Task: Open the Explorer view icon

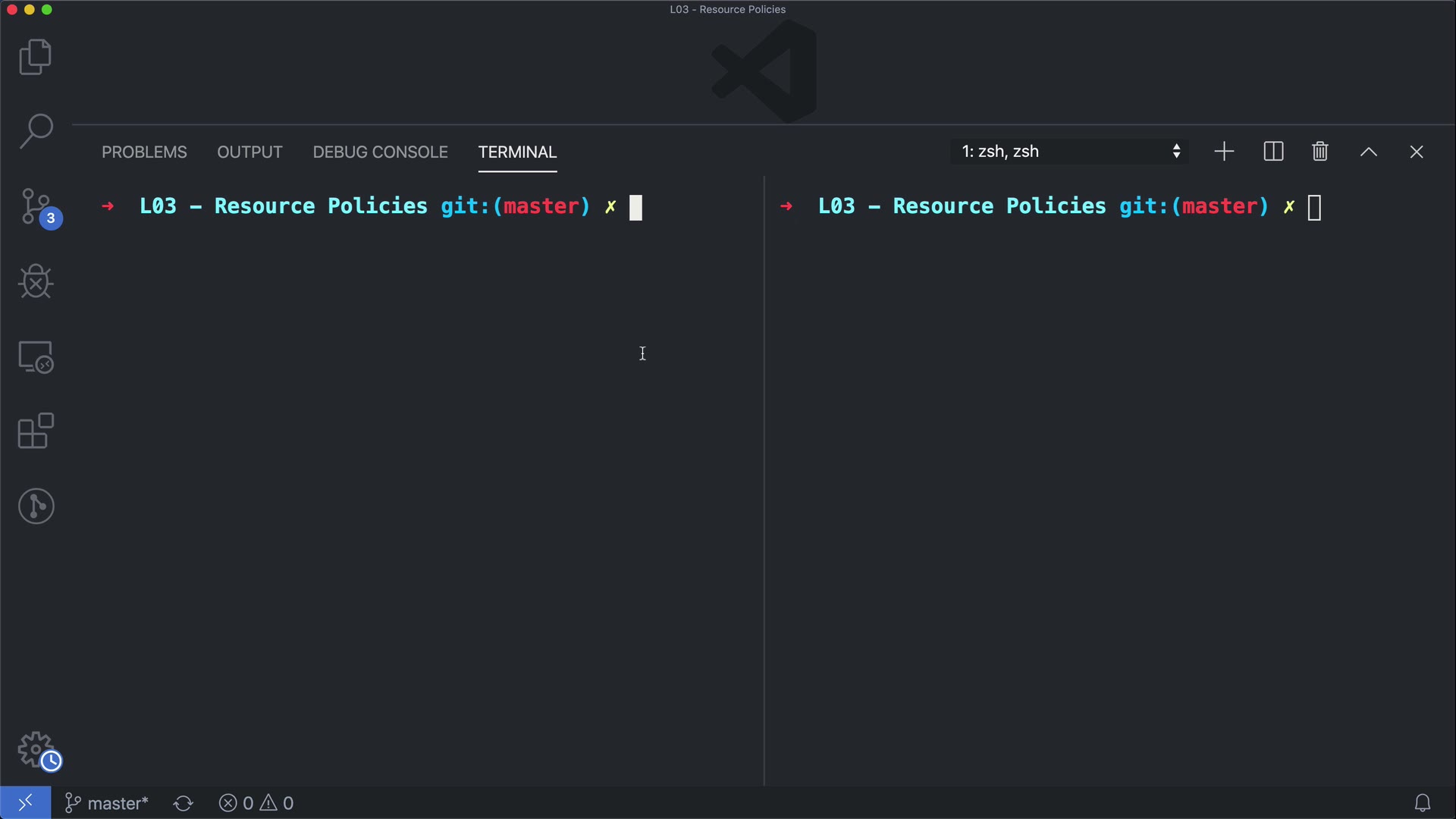Action: tap(35, 57)
